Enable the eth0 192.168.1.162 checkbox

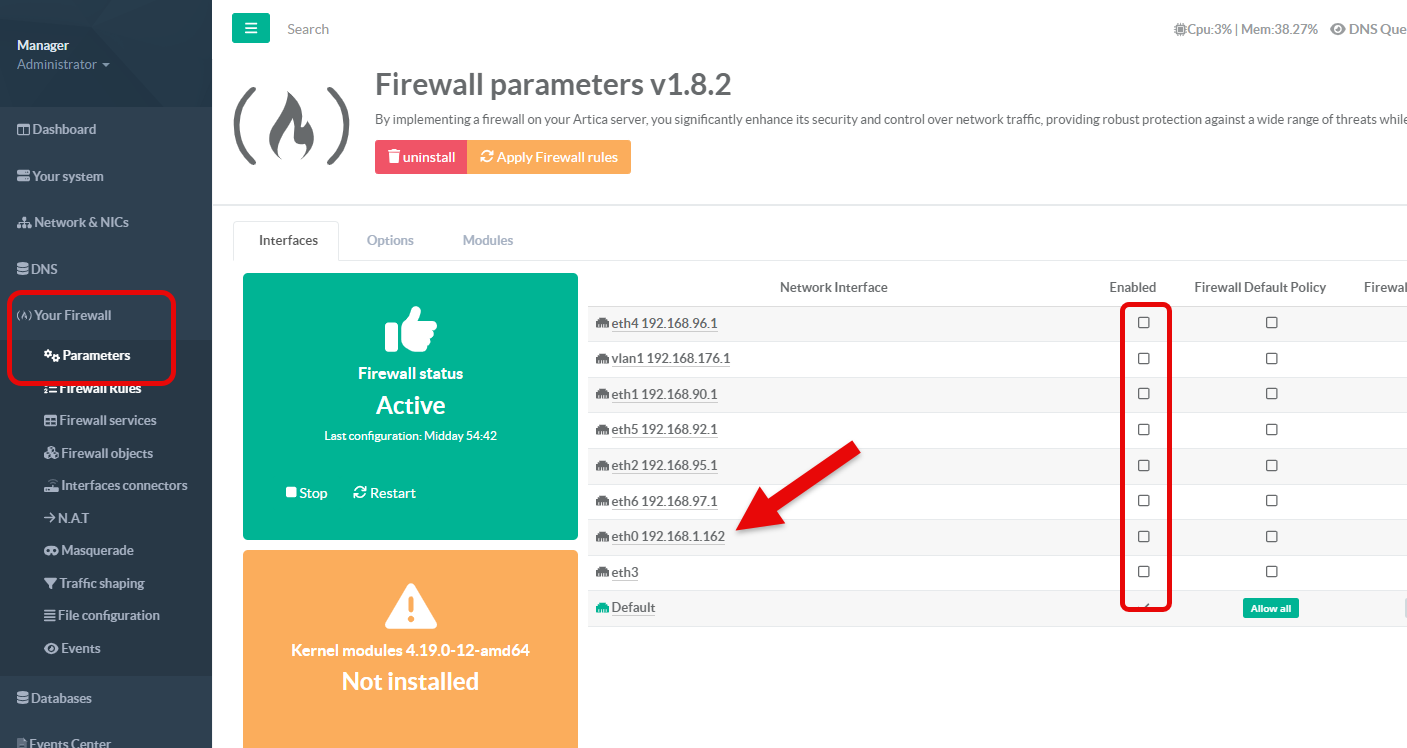point(1144,537)
